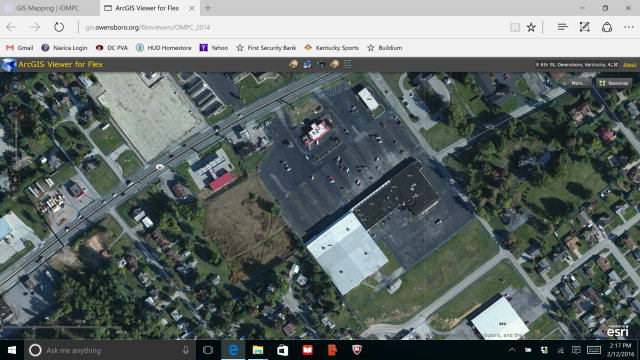Viewport: 640px width, 360px height.
Task: Open the legend list widget icon
Action: (348, 64)
